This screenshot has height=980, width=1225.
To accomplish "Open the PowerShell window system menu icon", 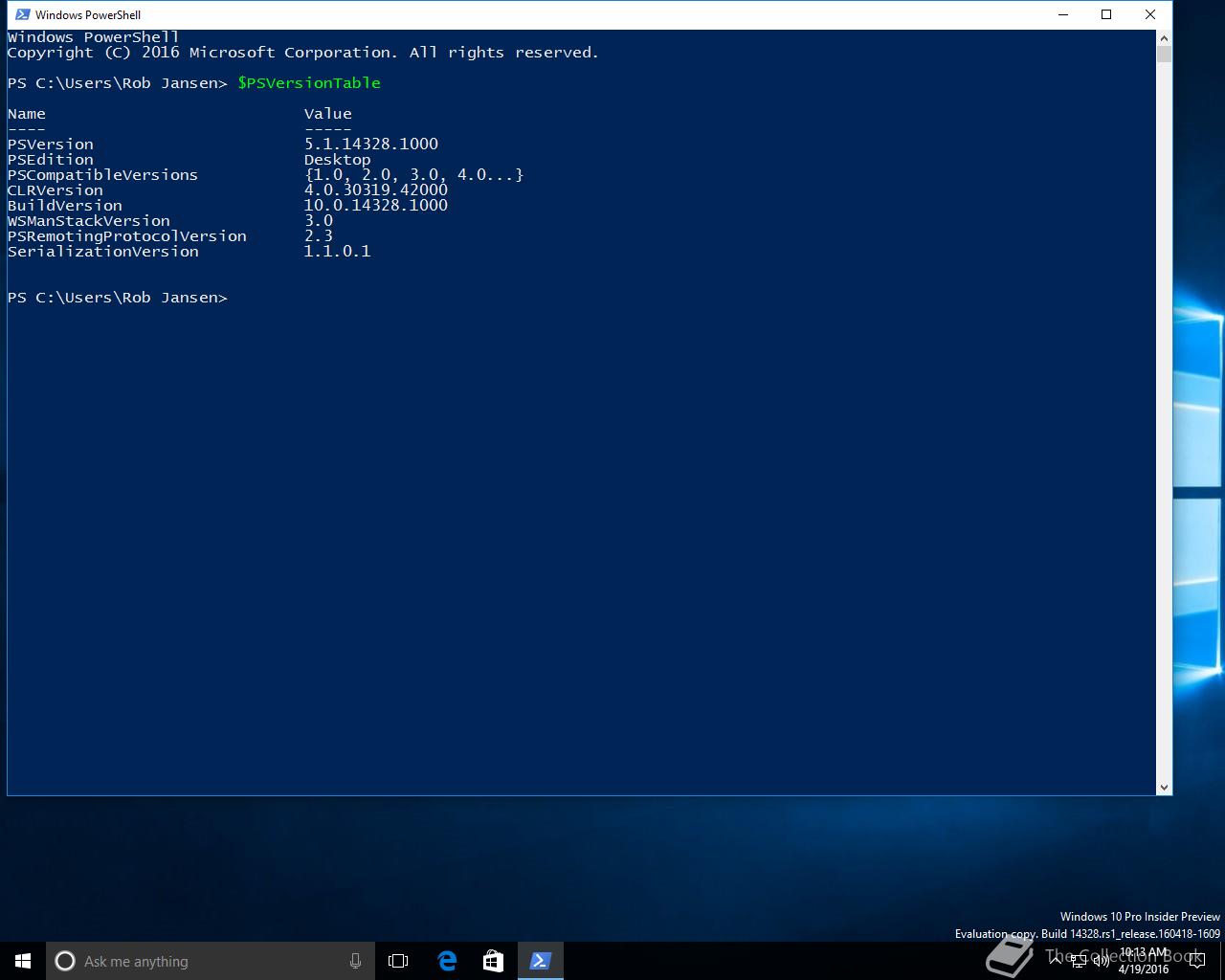I will pyautogui.click(x=22, y=14).
